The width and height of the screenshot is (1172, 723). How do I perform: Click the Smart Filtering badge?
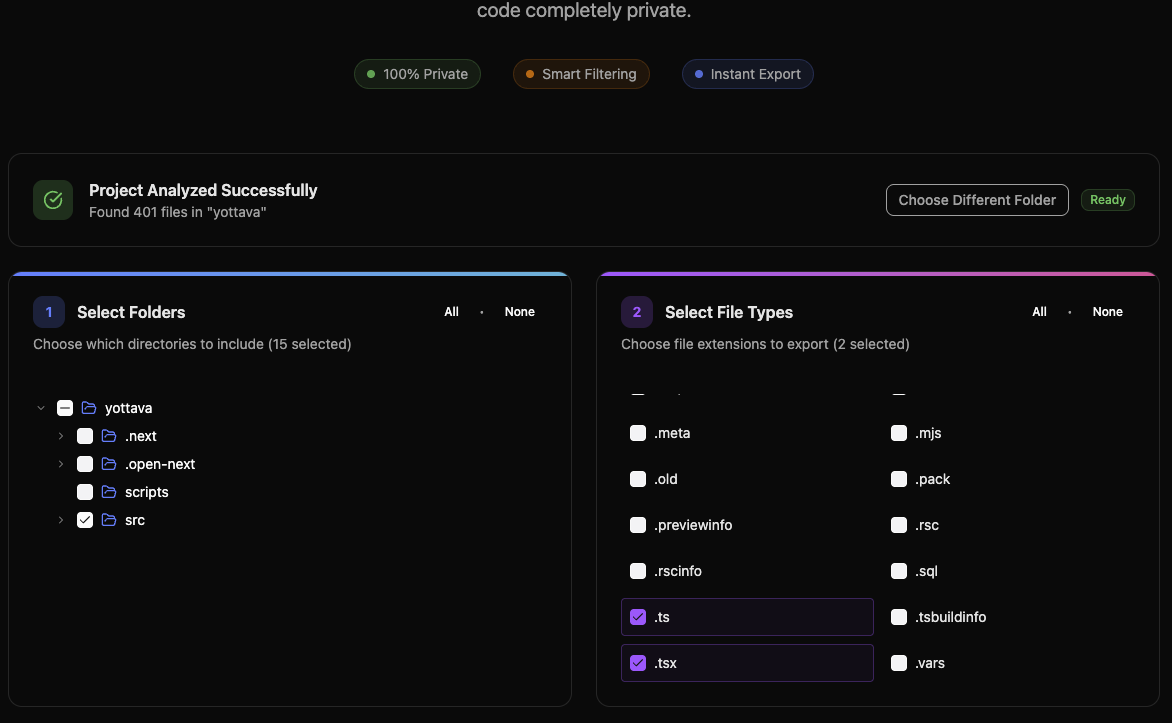(581, 74)
